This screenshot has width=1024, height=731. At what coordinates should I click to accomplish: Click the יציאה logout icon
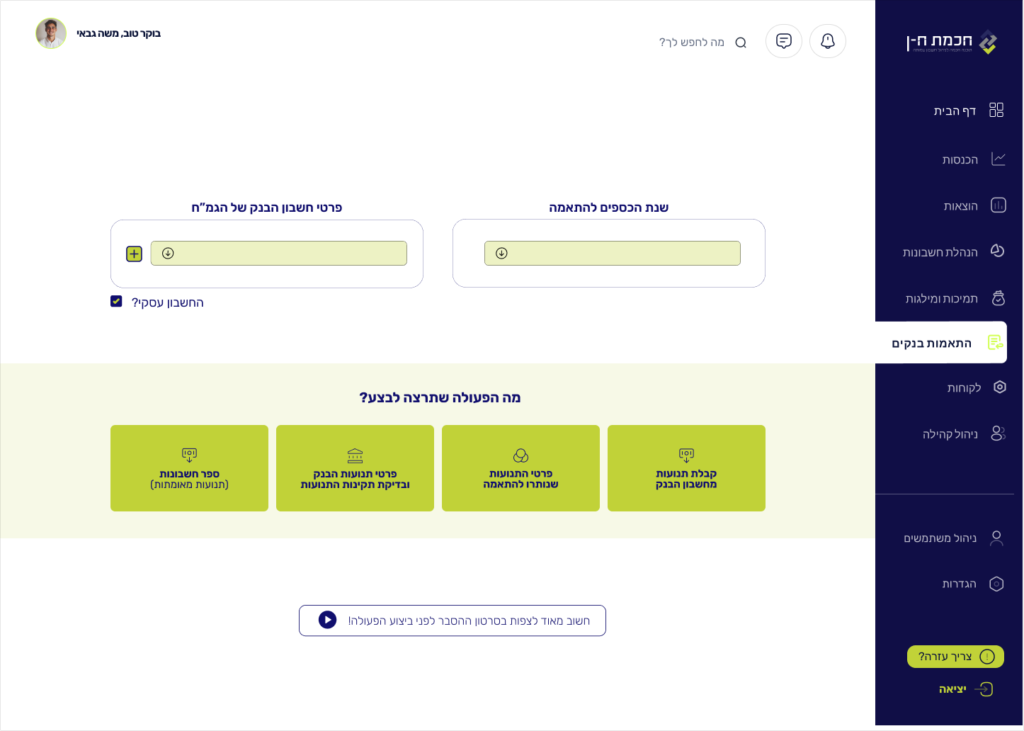(984, 689)
